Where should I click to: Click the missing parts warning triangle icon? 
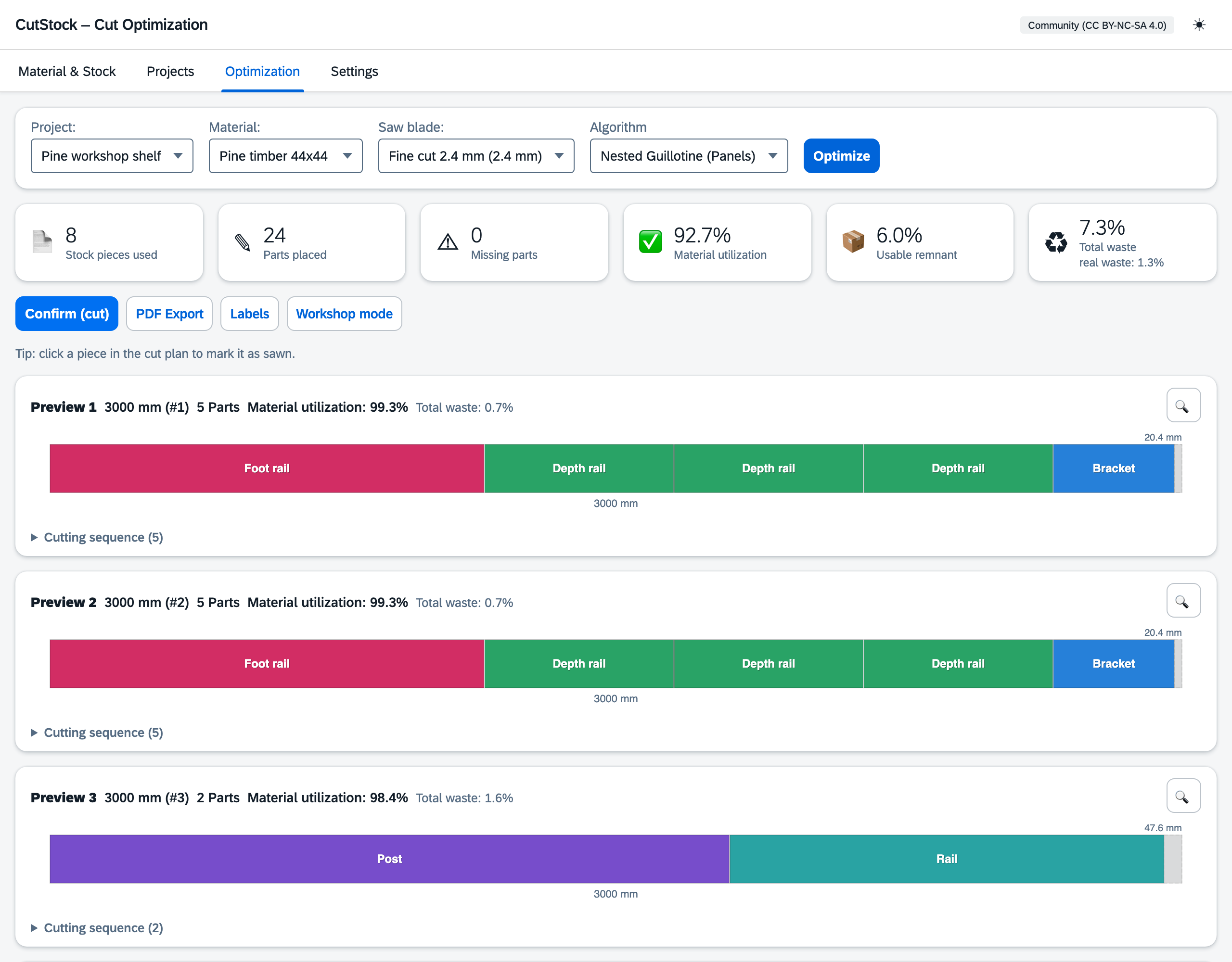click(x=448, y=242)
